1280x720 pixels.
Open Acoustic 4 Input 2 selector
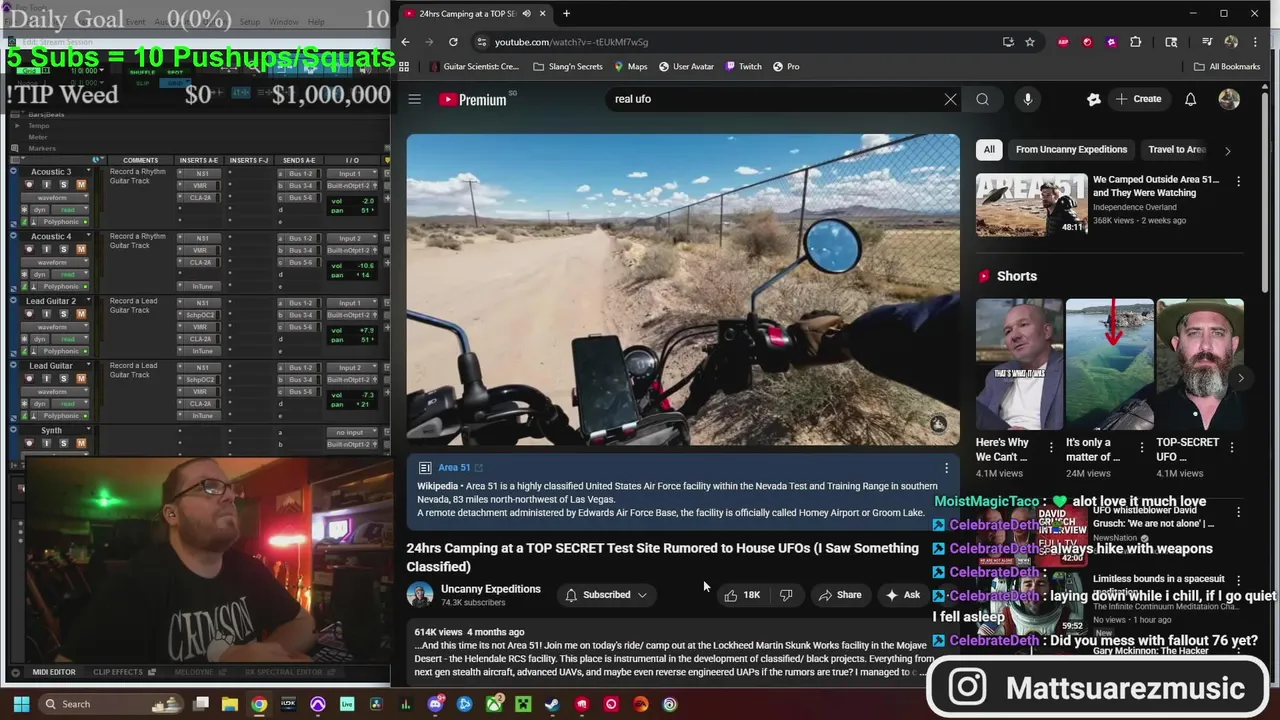tap(352, 239)
